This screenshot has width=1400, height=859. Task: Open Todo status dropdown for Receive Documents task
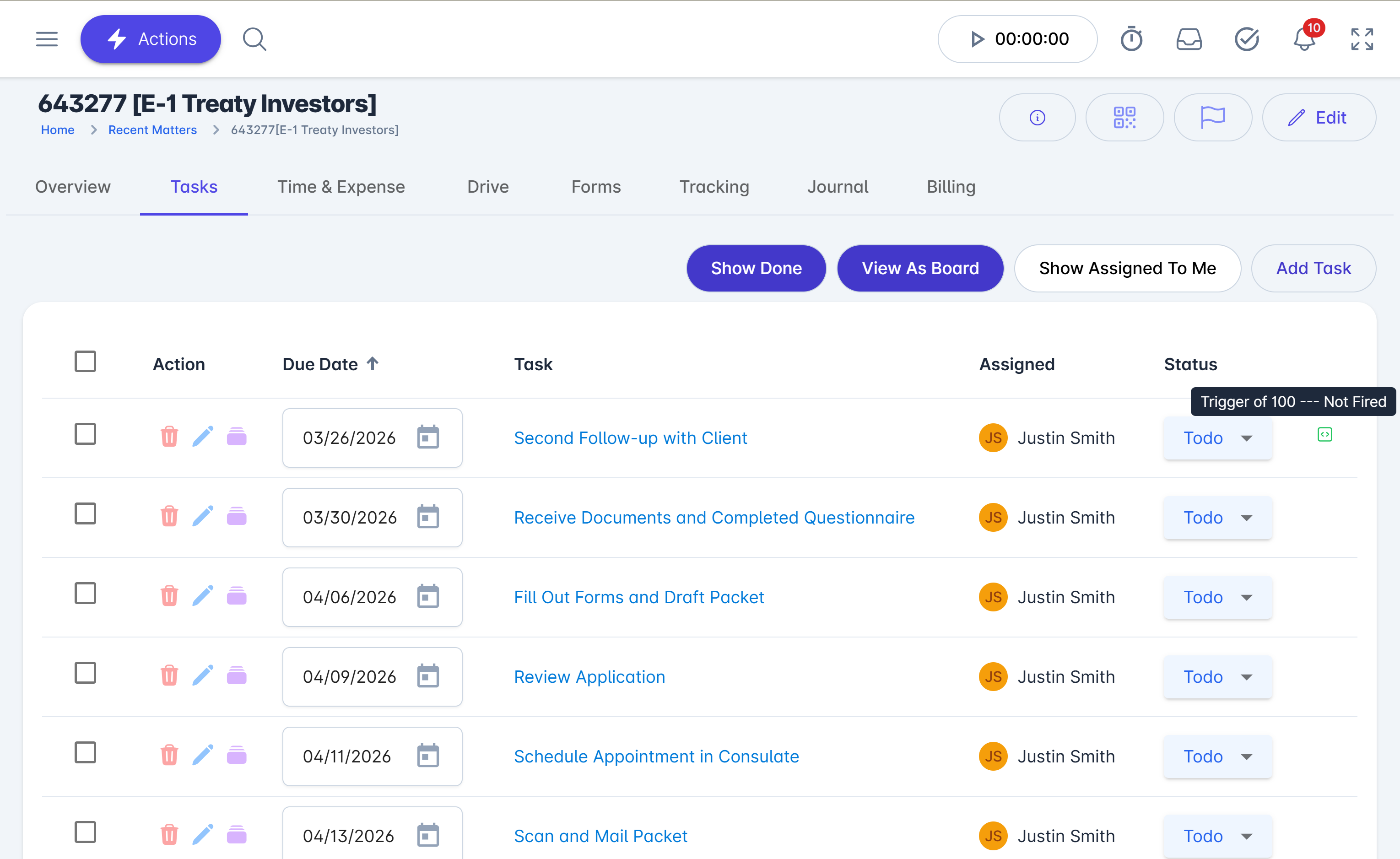pyautogui.click(x=1217, y=518)
